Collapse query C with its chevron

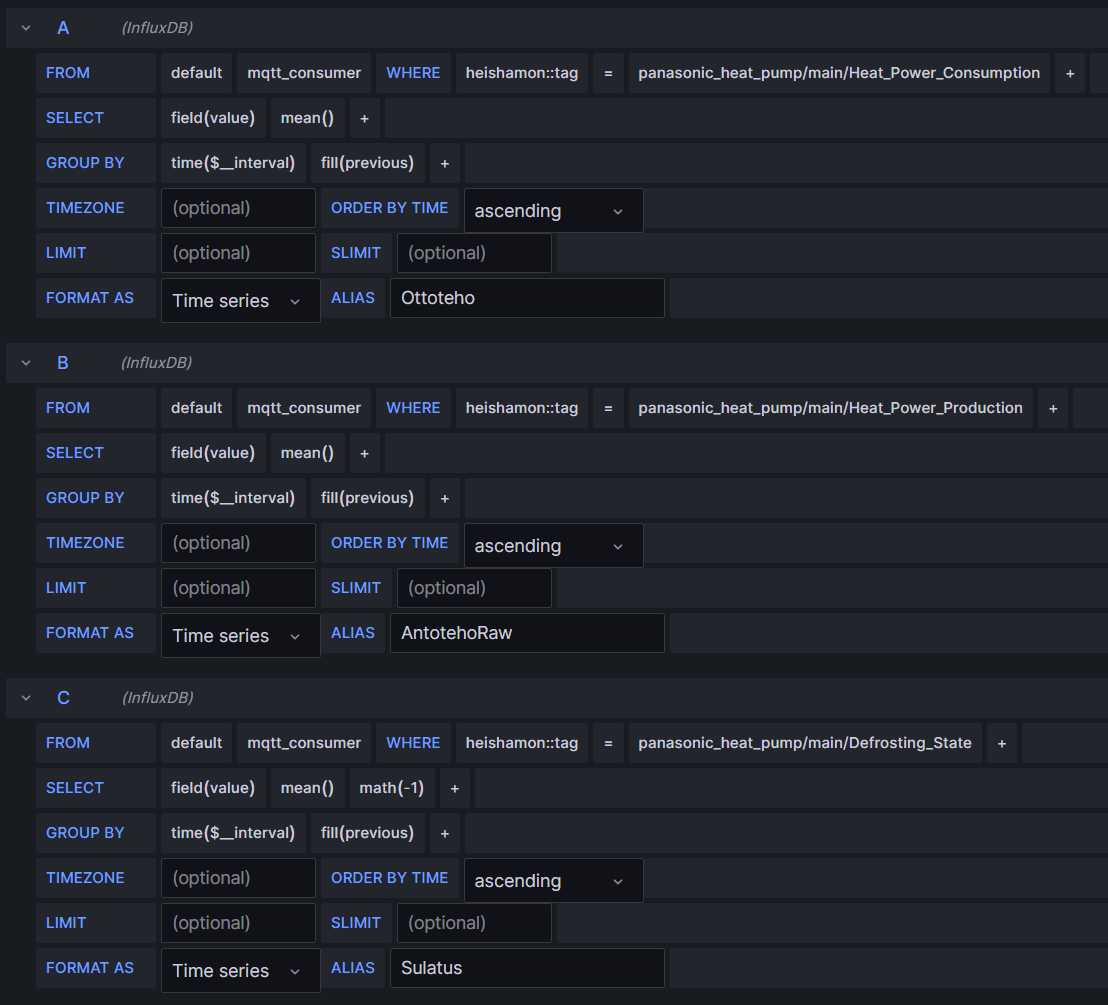pyautogui.click(x=26, y=698)
